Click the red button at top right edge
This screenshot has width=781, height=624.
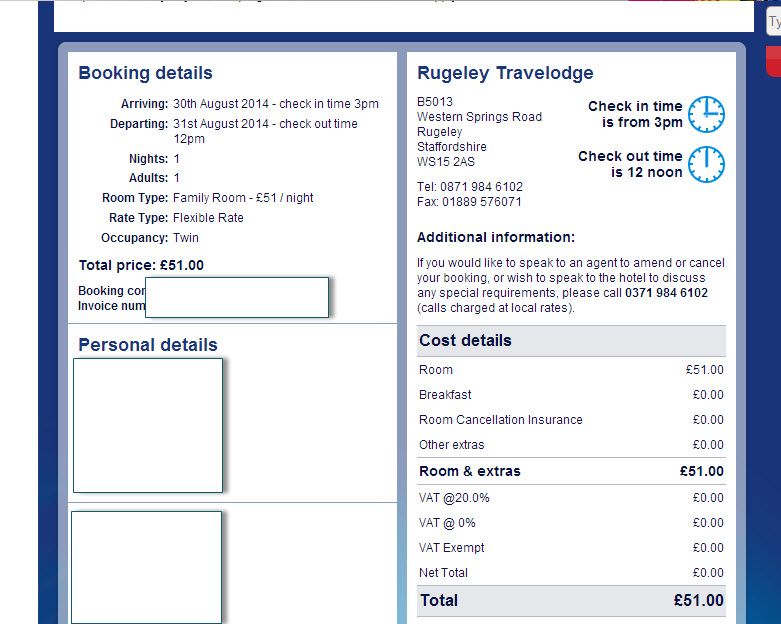774,61
